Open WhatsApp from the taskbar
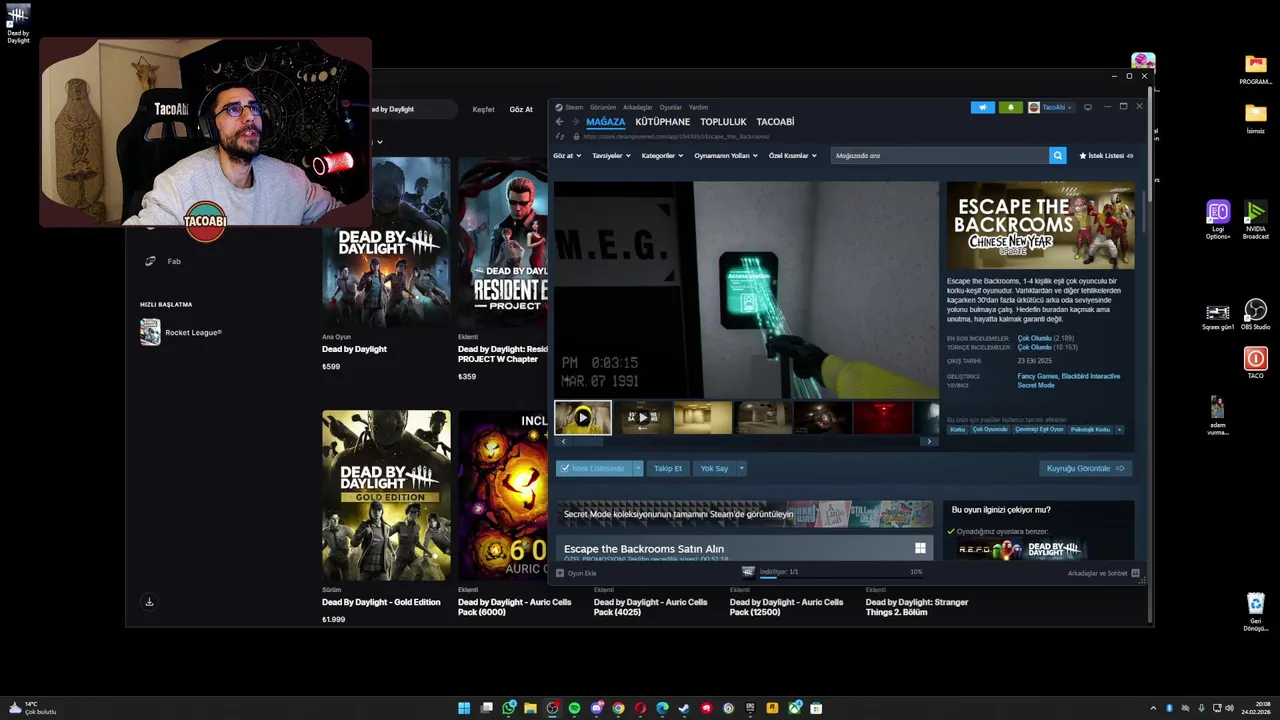The width and height of the screenshot is (1280, 720). click(508, 708)
